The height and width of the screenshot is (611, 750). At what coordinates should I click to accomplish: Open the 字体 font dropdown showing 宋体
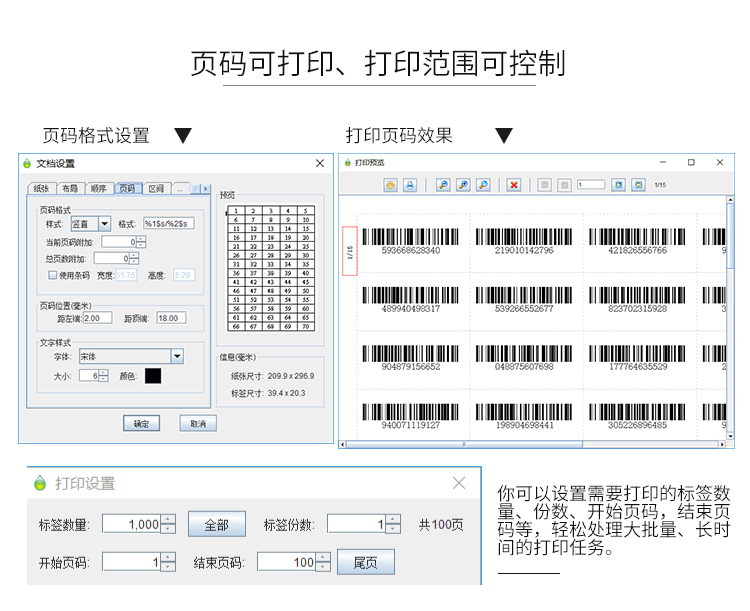click(177, 356)
